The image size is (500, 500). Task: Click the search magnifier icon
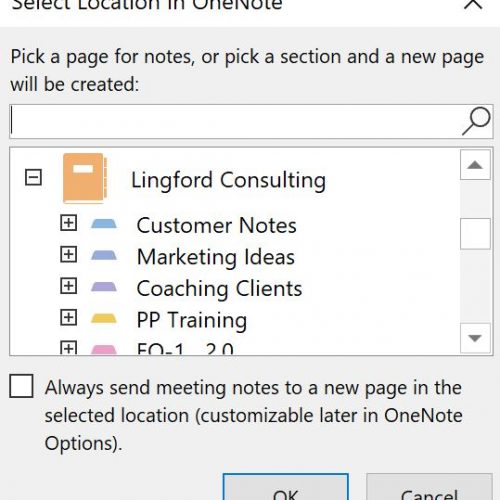click(x=476, y=121)
